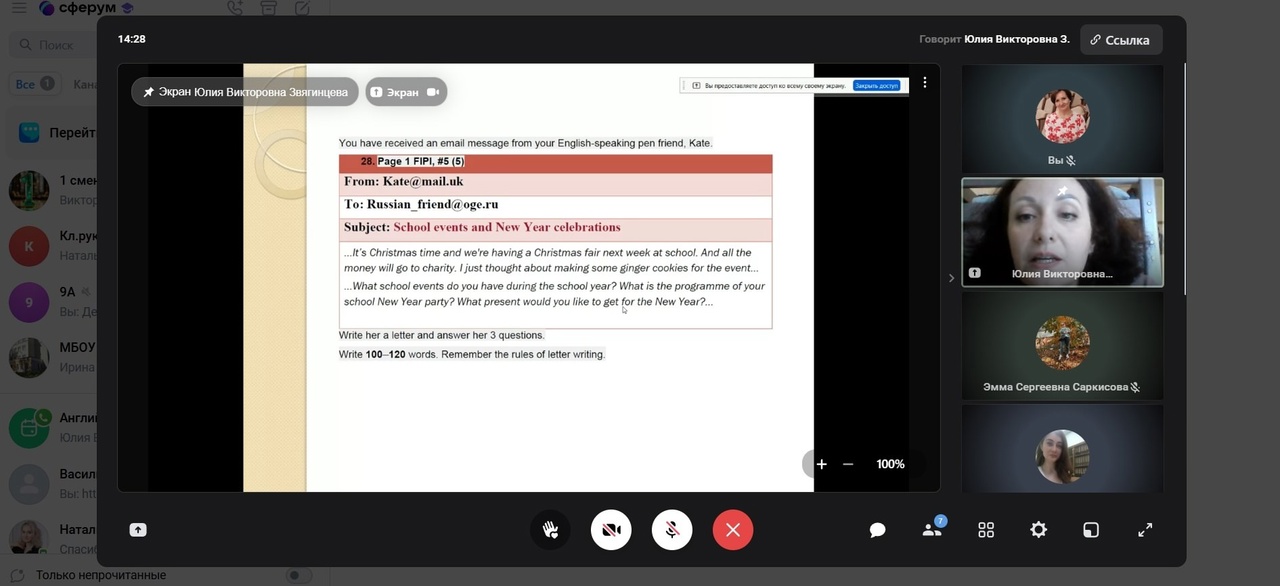
Task: Select Эмма Сергеевна Саркисова participant tile
Action: [x=1062, y=346]
